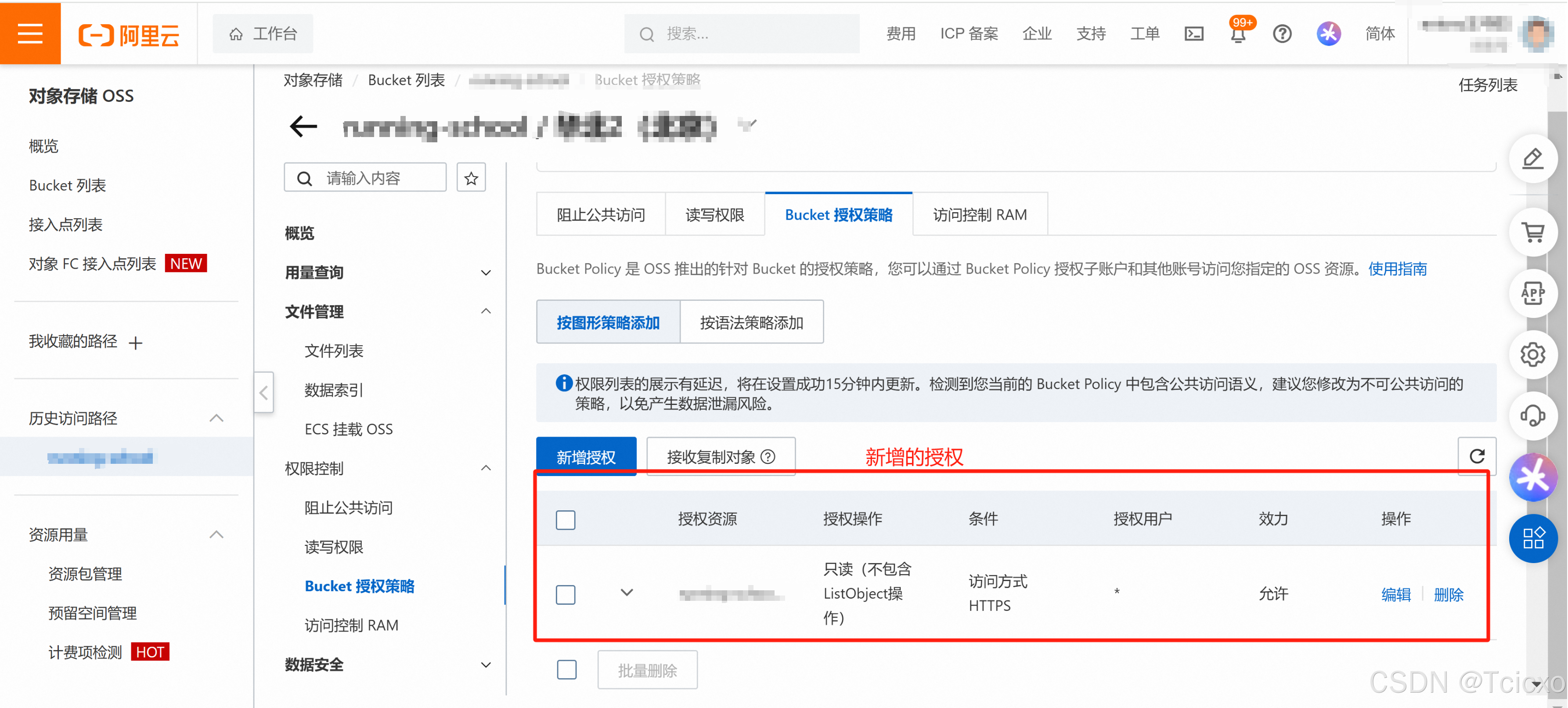The image size is (1568, 708).
Task: Open the orange hamburger navigation menu
Action: (x=30, y=33)
